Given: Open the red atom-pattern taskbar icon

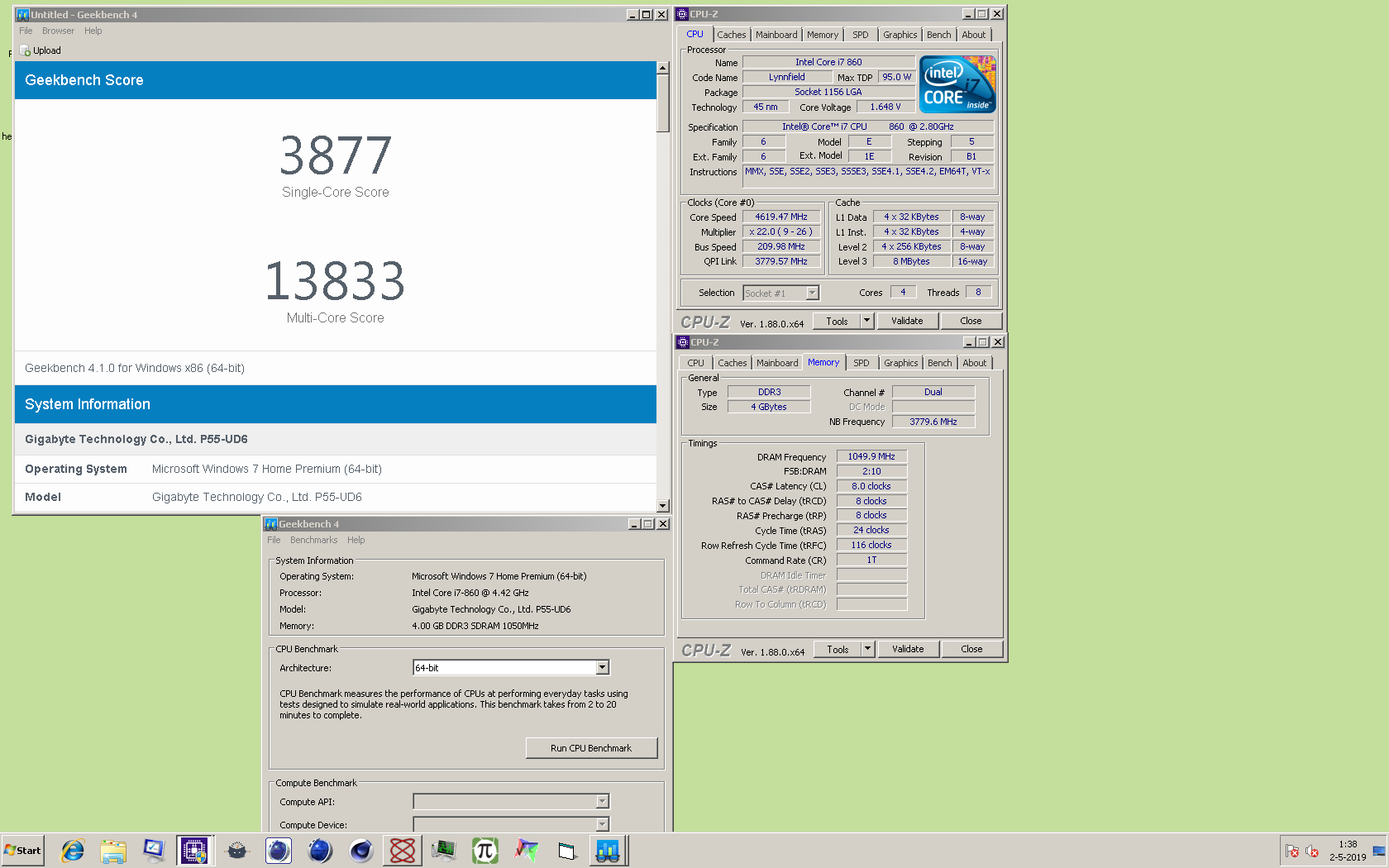Looking at the screenshot, I should click(403, 850).
